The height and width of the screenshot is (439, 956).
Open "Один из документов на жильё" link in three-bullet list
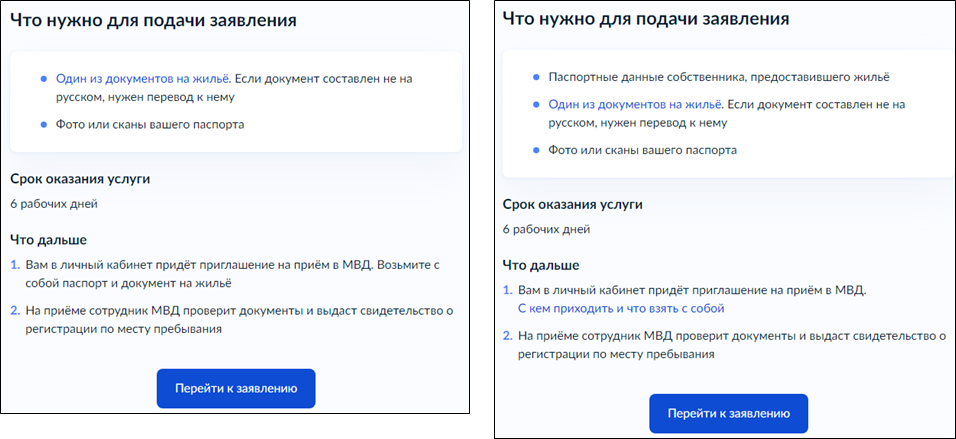(634, 104)
